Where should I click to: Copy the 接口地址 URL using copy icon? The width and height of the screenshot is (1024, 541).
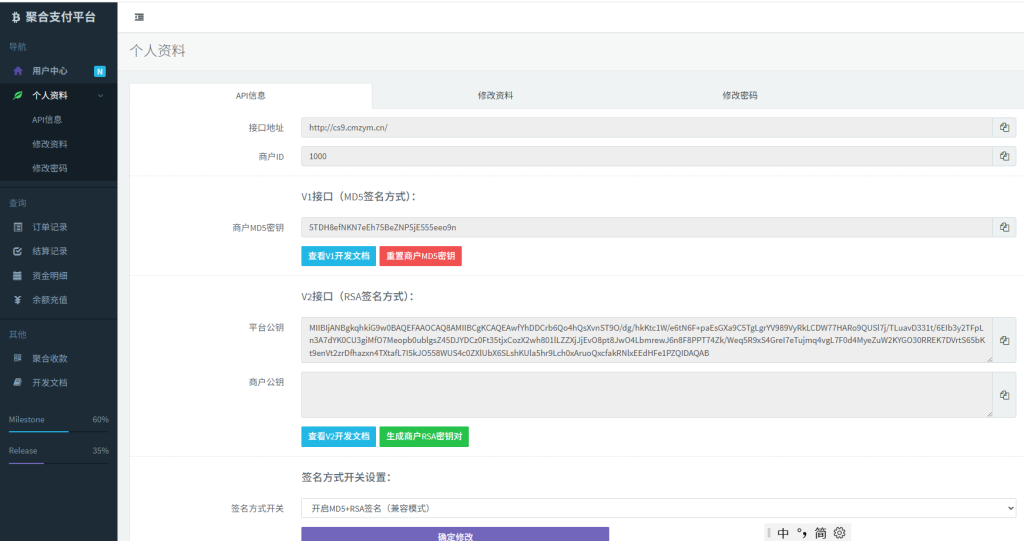point(1004,128)
